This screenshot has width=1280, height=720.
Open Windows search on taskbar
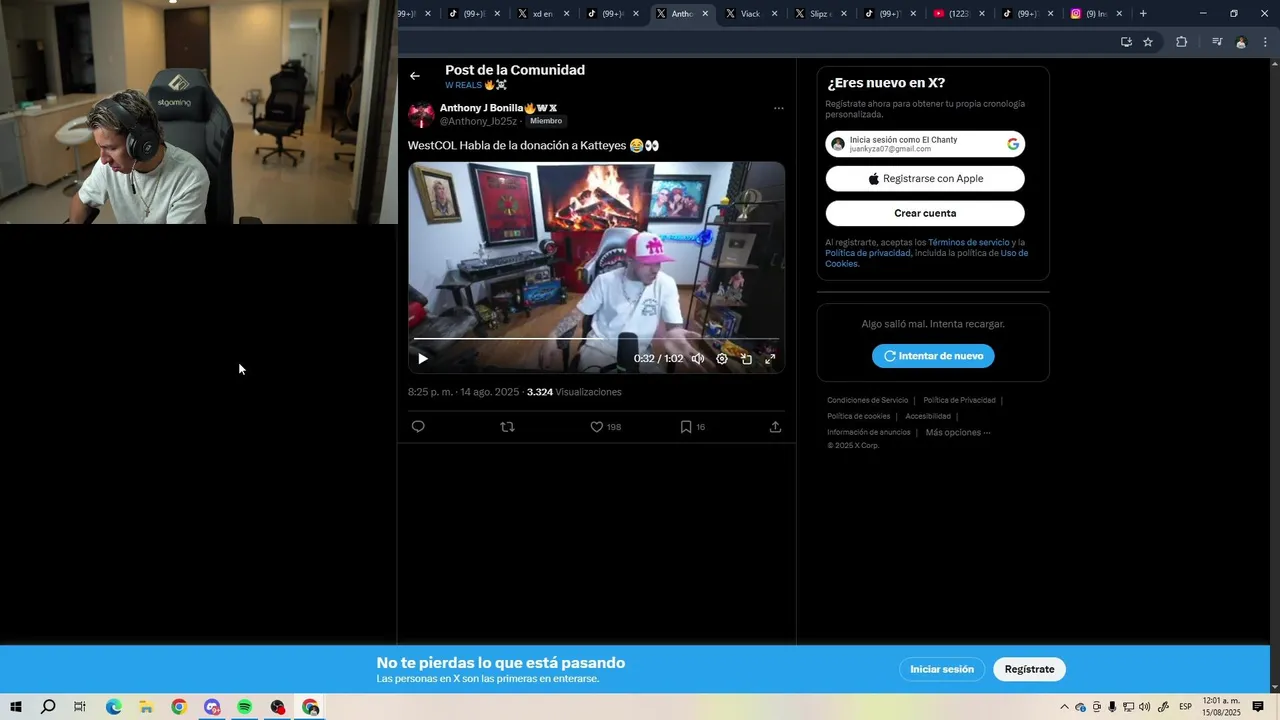click(x=48, y=707)
